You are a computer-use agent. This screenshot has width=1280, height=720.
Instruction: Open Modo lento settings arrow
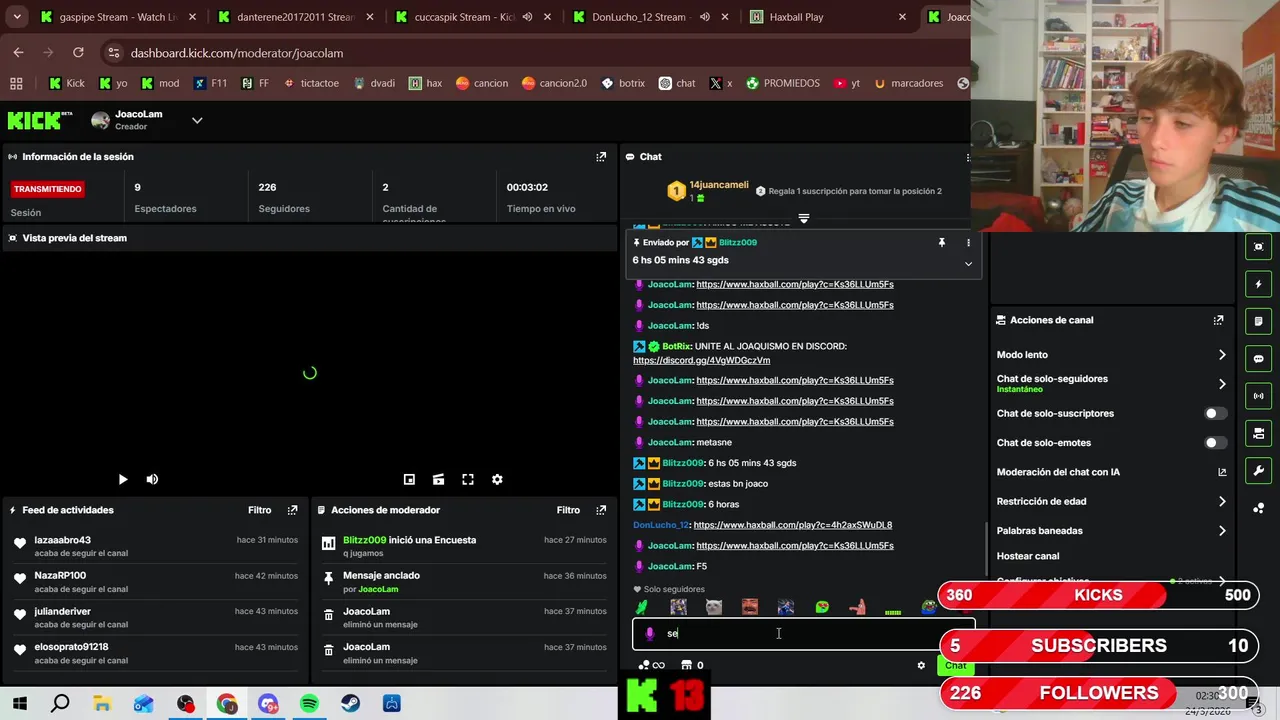point(1222,355)
